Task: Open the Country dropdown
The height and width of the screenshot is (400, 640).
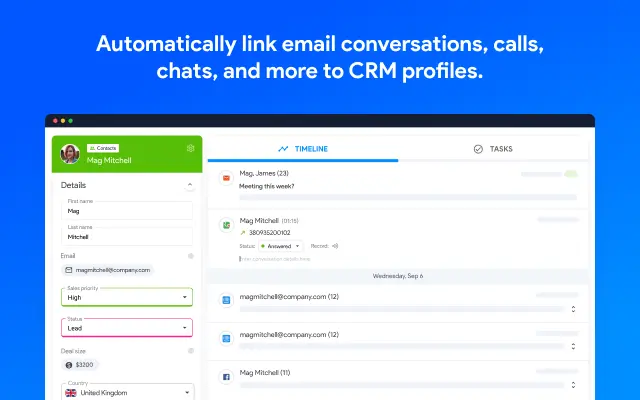Action: point(128,392)
